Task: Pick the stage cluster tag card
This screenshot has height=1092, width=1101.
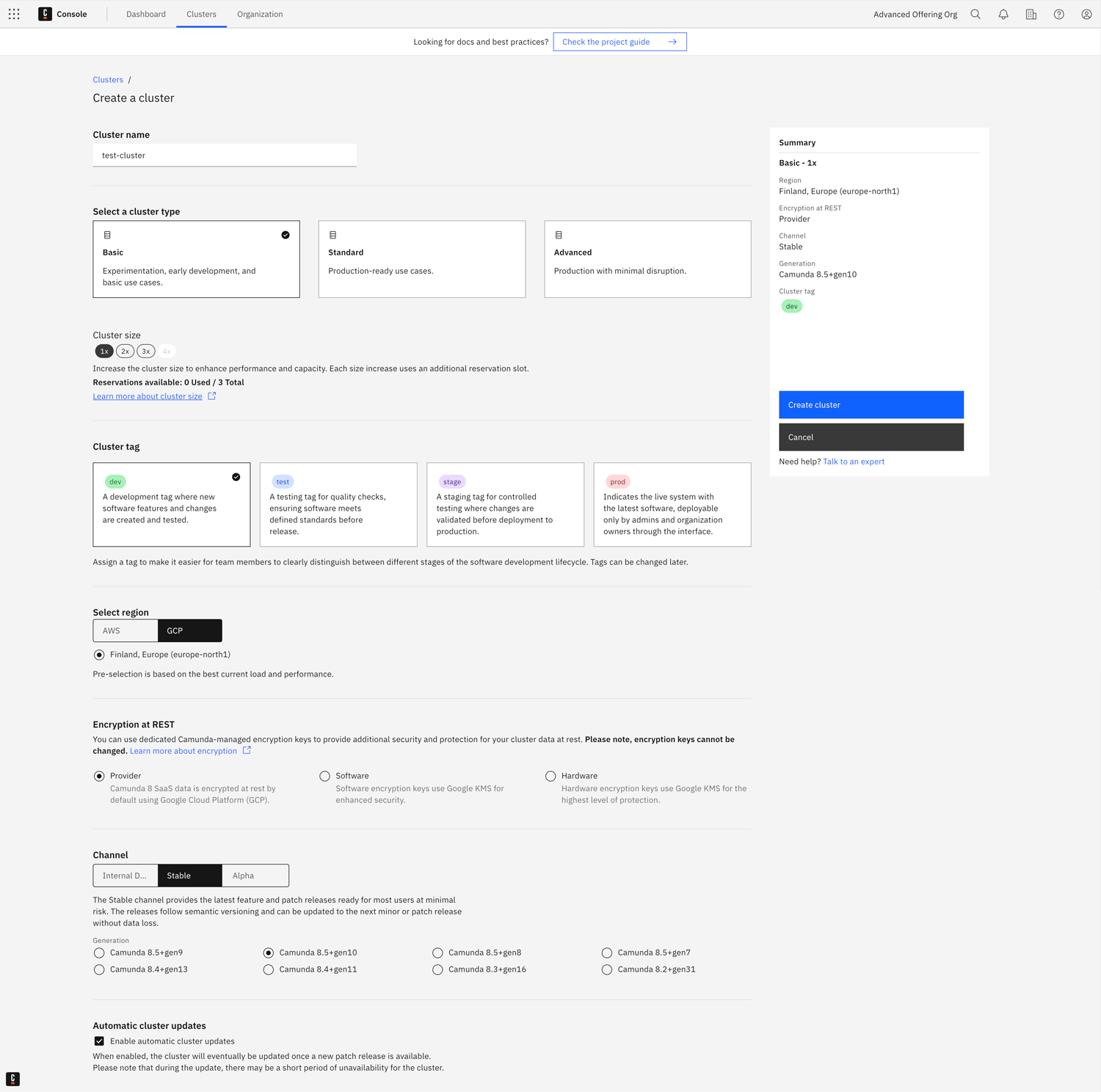Action: point(506,504)
